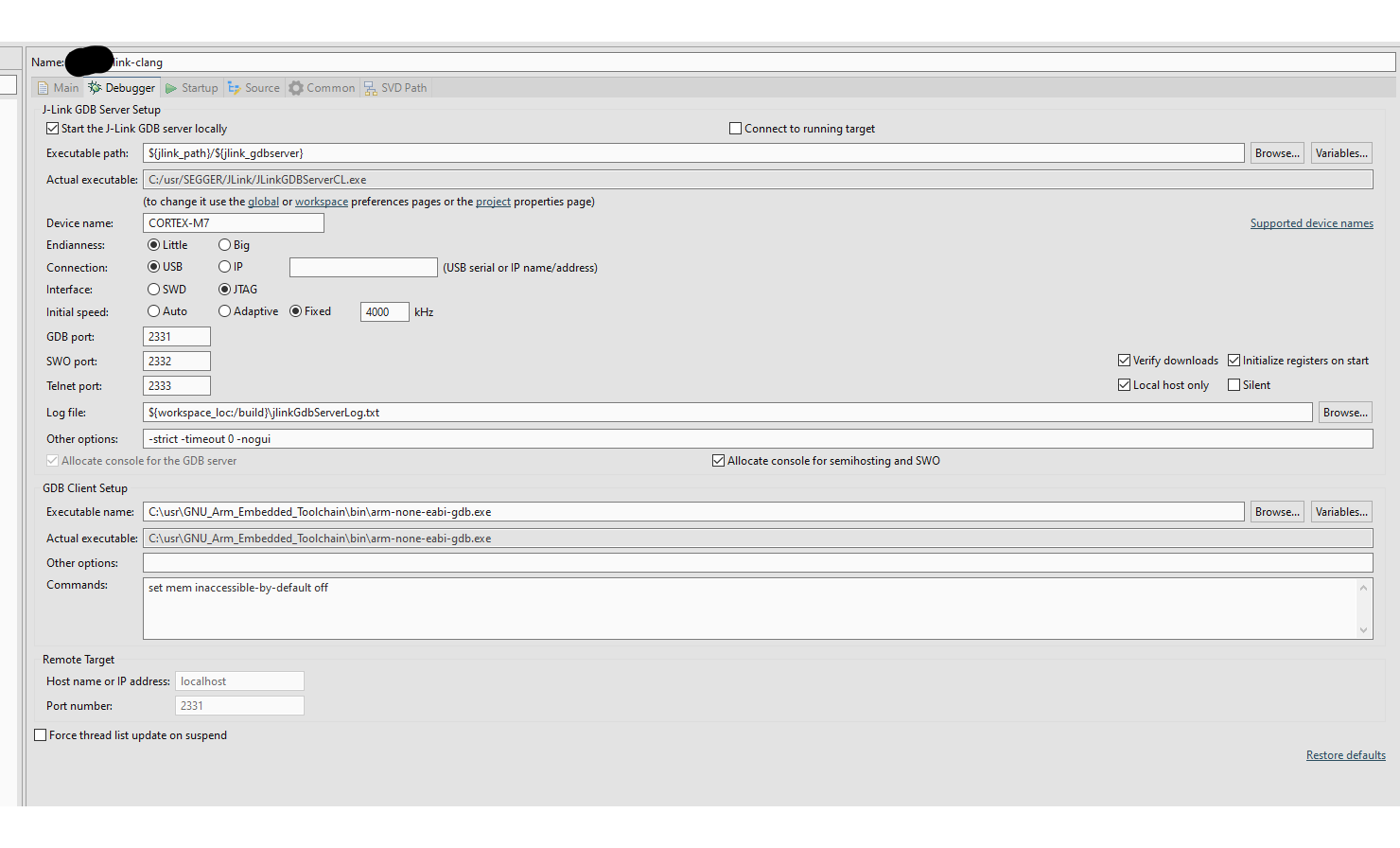Follow the "Supported device names" link

[x=1311, y=222]
